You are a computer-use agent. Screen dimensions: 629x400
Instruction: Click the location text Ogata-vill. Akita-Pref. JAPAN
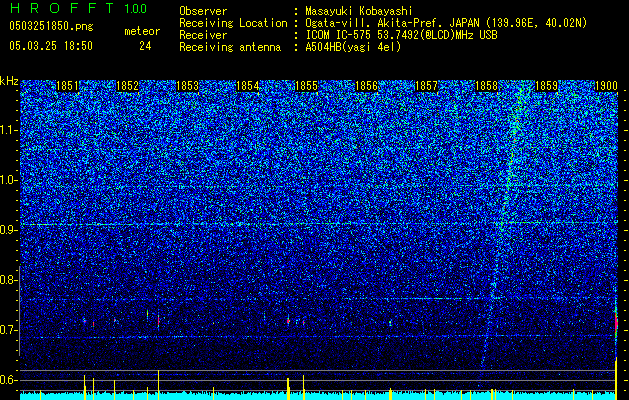392,23
